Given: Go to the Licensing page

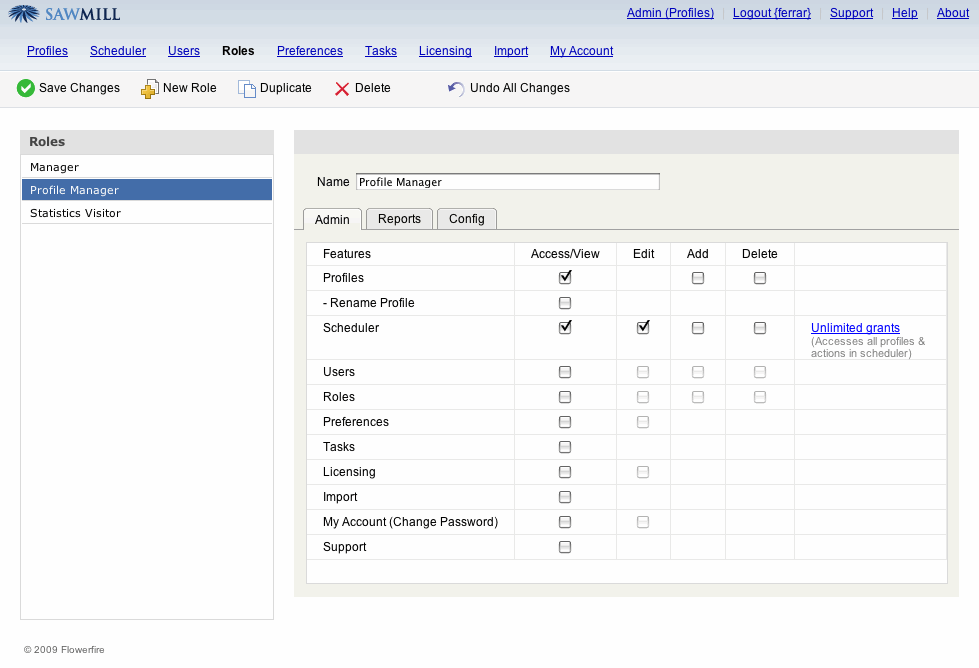Looking at the screenshot, I should point(445,51).
